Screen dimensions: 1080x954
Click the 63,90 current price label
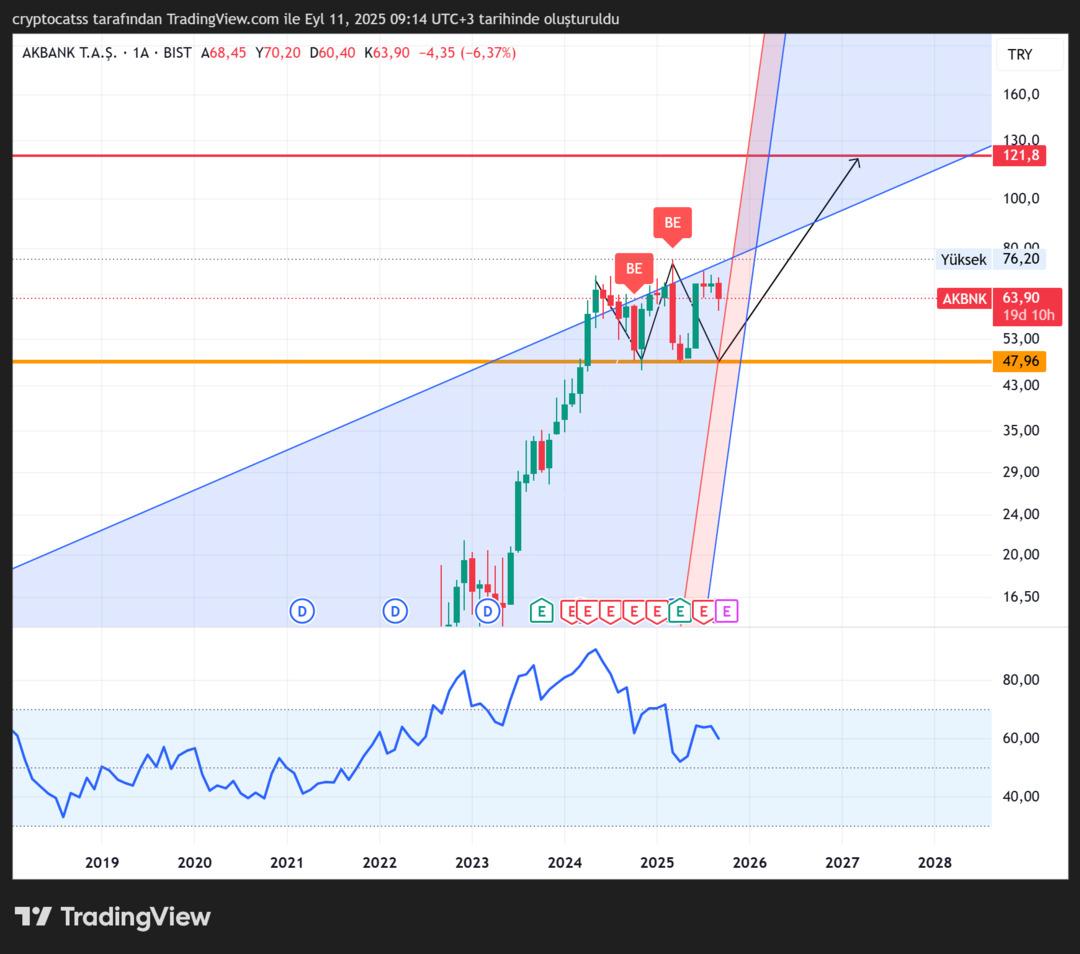[x=1021, y=298]
